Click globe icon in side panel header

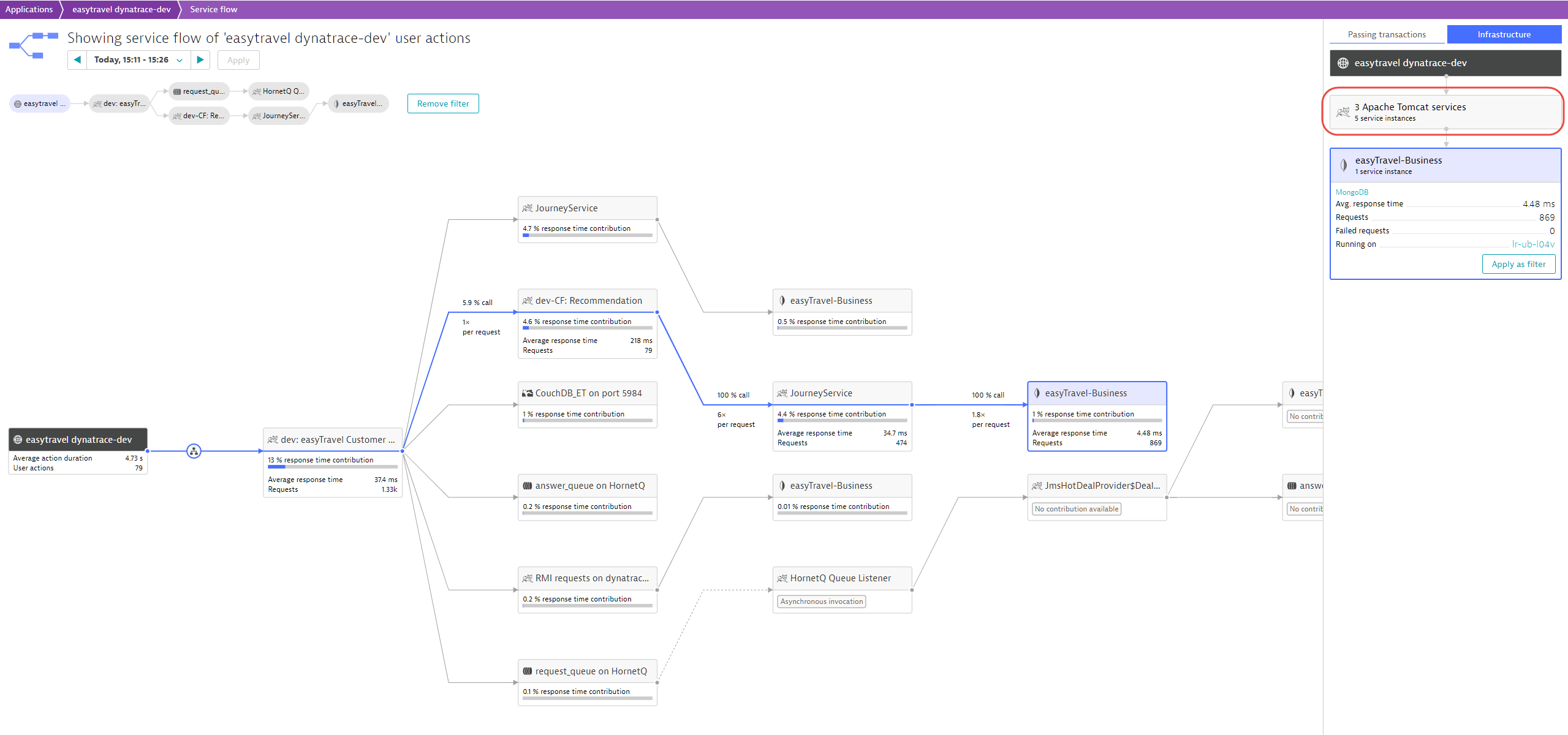tap(1343, 63)
